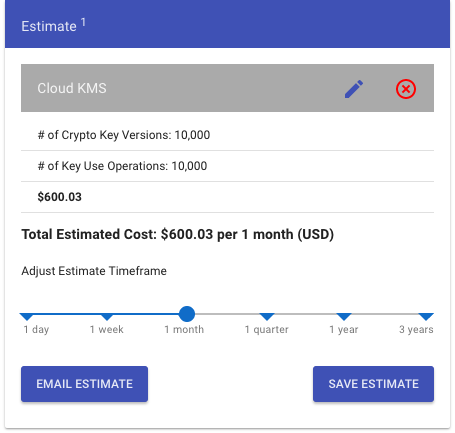
Task: Click the Save Estimate button
Action: pyautogui.click(x=373, y=384)
